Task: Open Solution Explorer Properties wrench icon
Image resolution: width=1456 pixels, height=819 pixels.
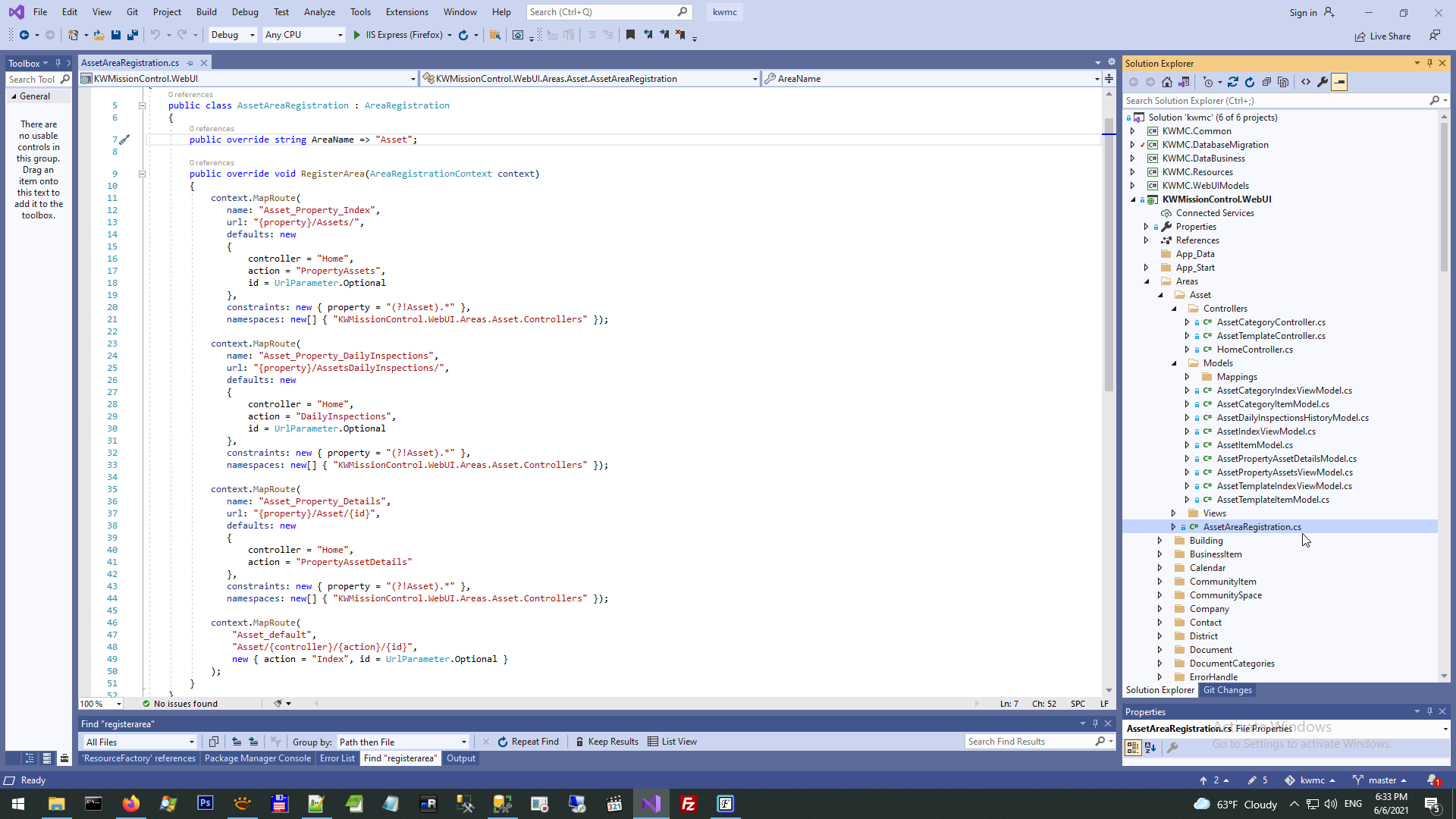Action: click(1323, 82)
